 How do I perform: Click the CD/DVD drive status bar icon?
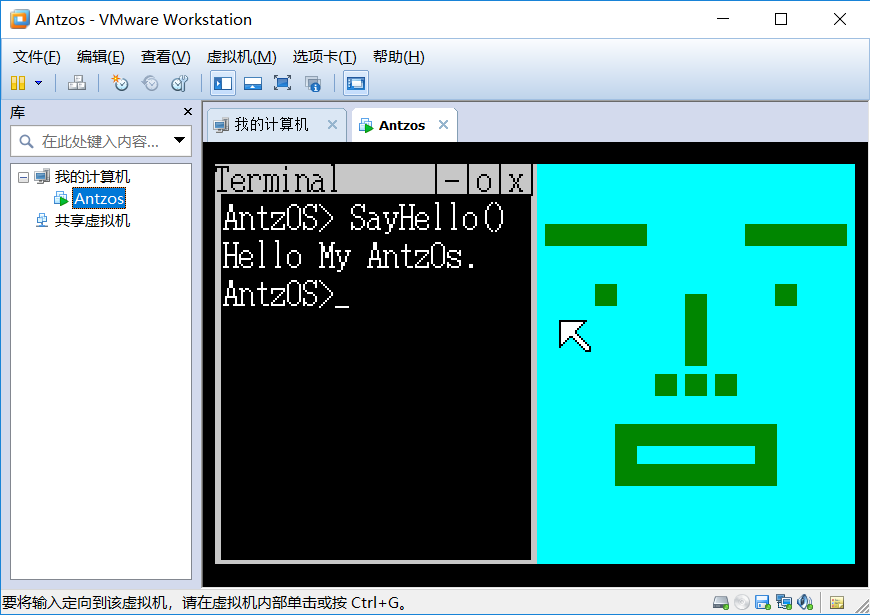pyautogui.click(x=742, y=602)
